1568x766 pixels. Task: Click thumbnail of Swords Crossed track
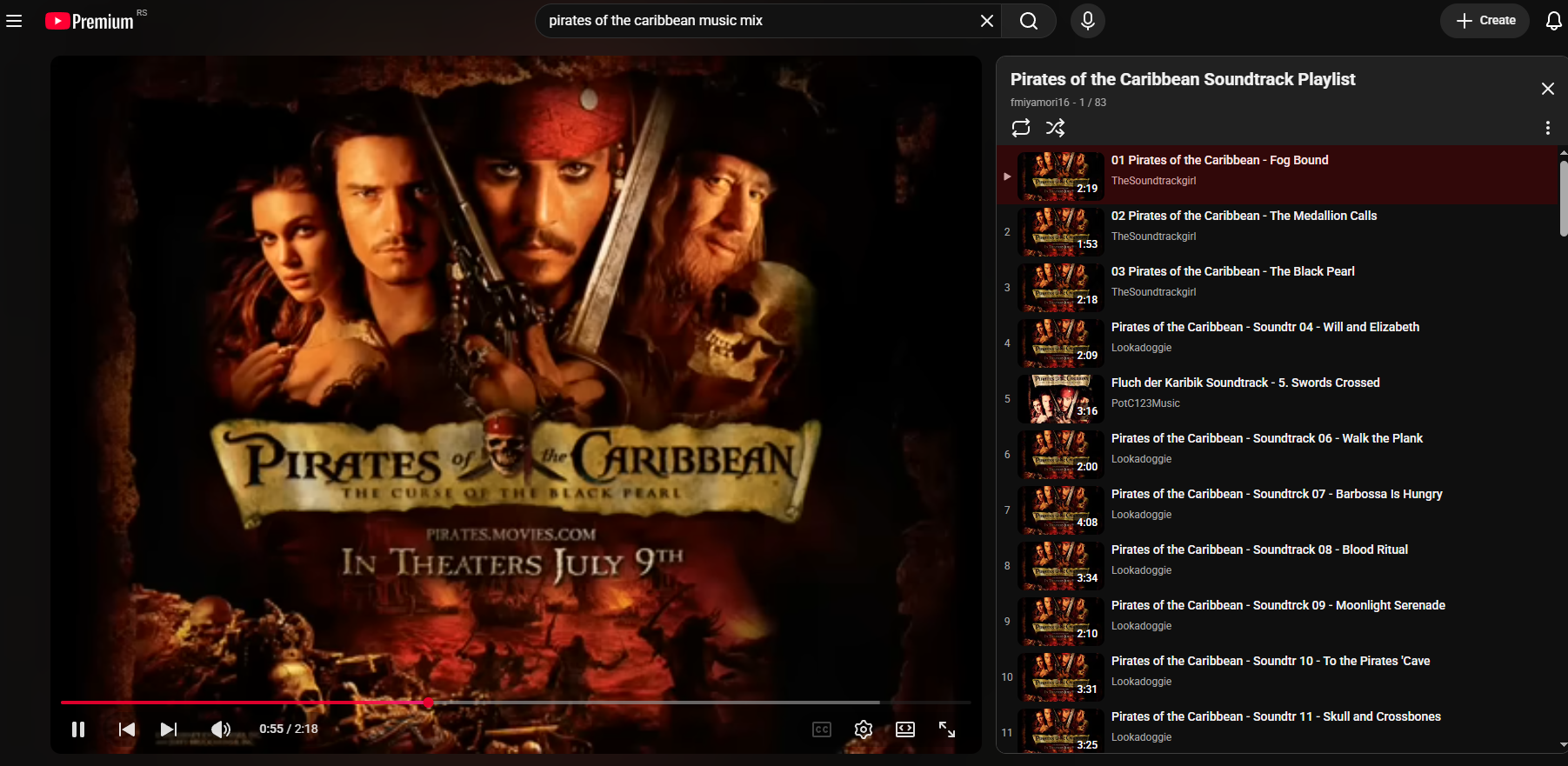1060,399
